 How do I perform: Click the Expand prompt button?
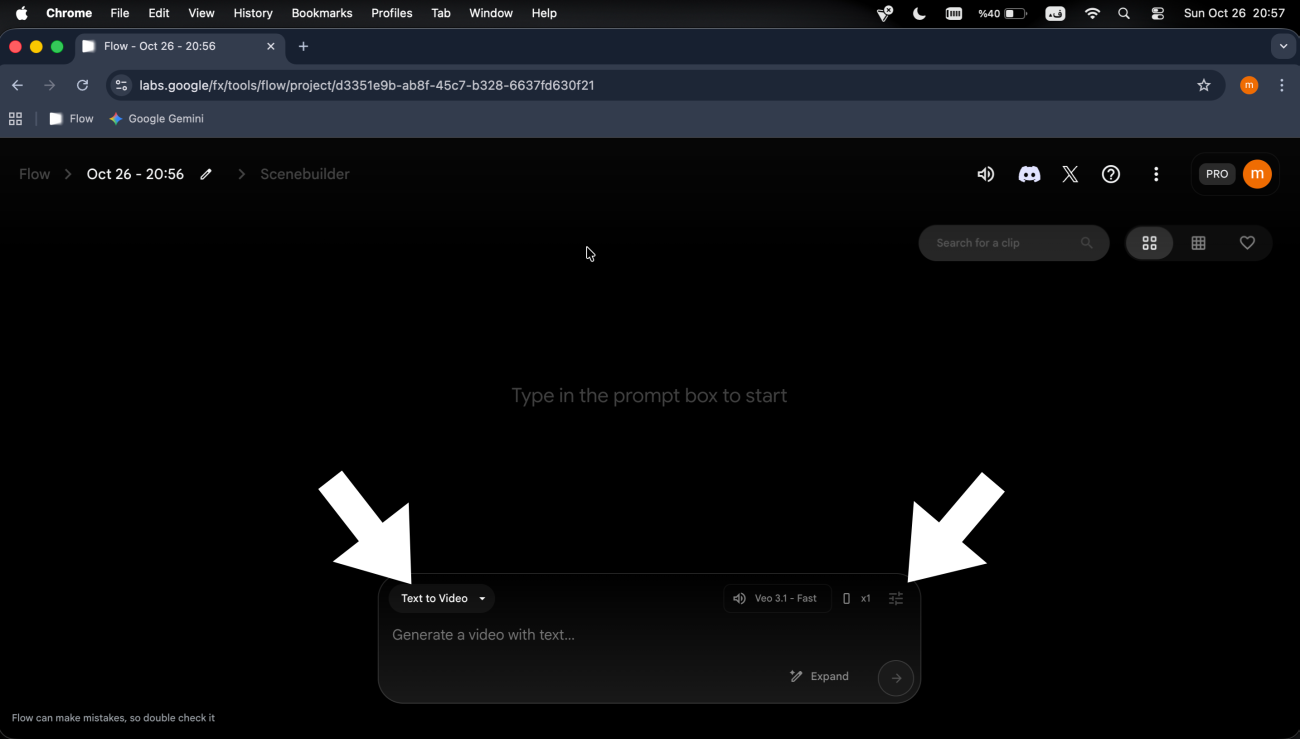[819, 676]
